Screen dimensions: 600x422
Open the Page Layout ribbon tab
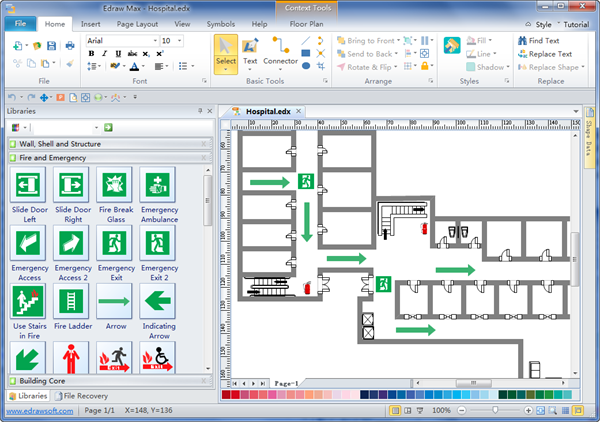coord(136,22)
